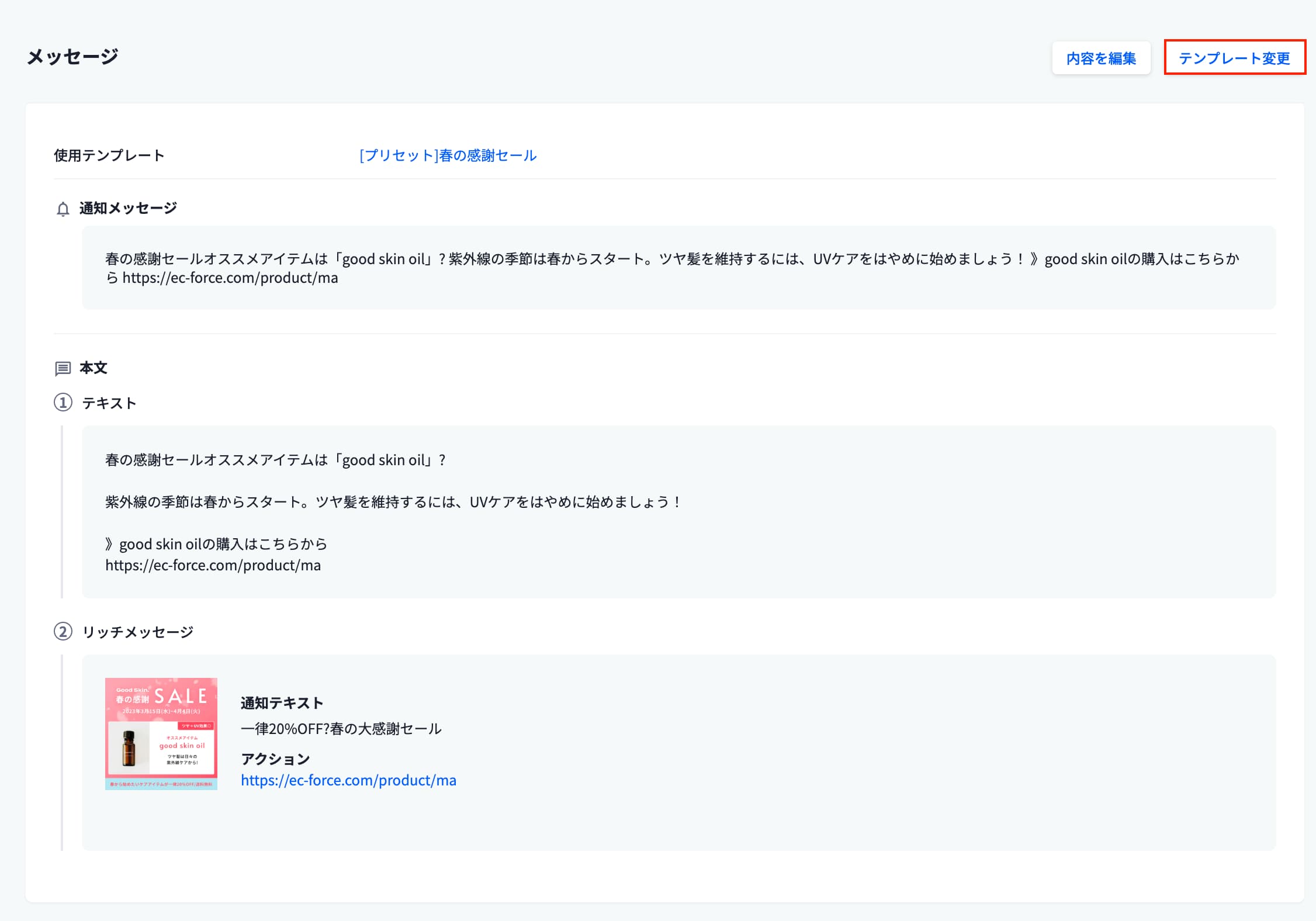
Task: Click the circled number 1 icon
Action: coord(63,403)
